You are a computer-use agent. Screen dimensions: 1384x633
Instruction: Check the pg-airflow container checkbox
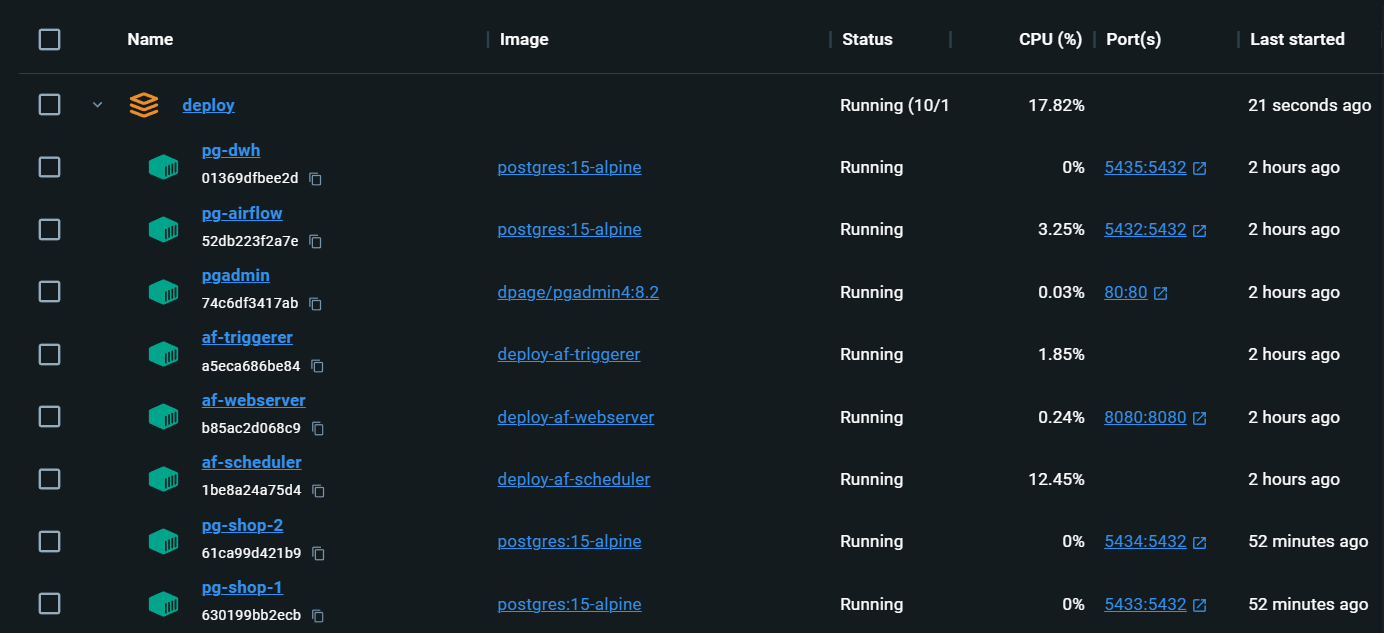pyautogui.click(x=49, y=230)
